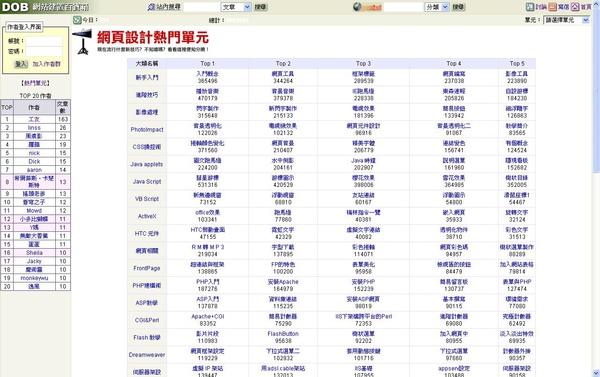Click search button next to 文章 dropdown
Screen dimensions: 600x377
pyautogui.click(x=261, y=7)
